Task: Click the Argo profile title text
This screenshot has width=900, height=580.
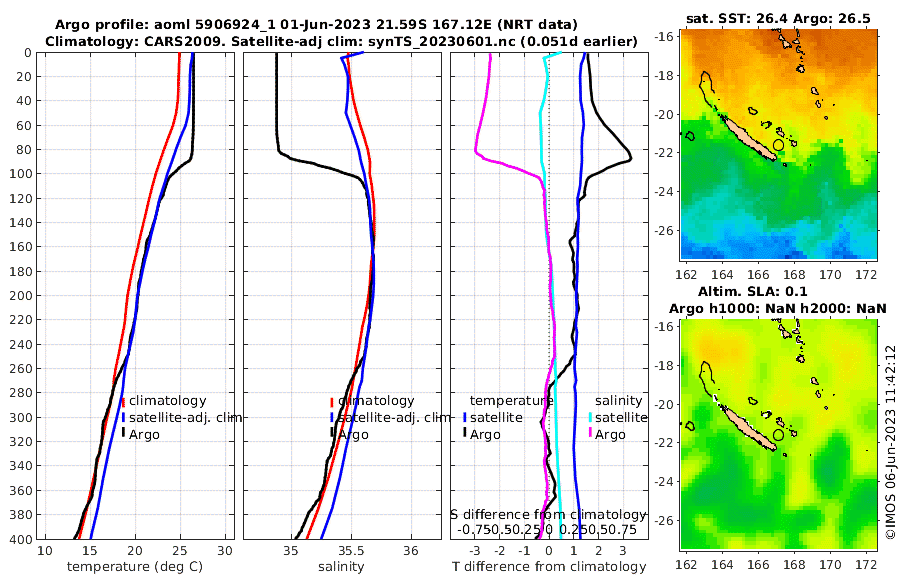Action: click(x=316, y=25)
